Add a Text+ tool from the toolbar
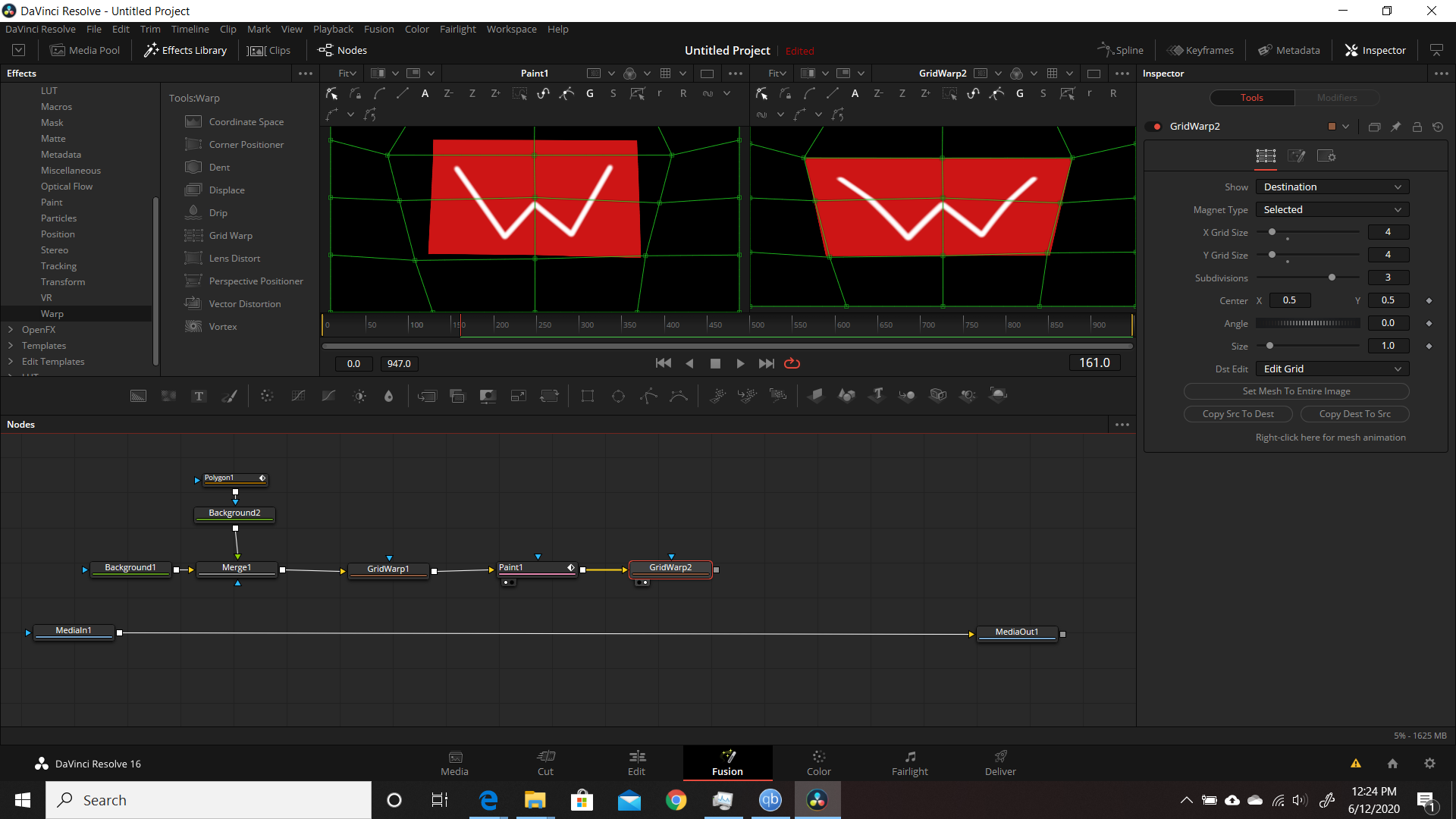1456x819 pixels. click(x=199, y=396)
